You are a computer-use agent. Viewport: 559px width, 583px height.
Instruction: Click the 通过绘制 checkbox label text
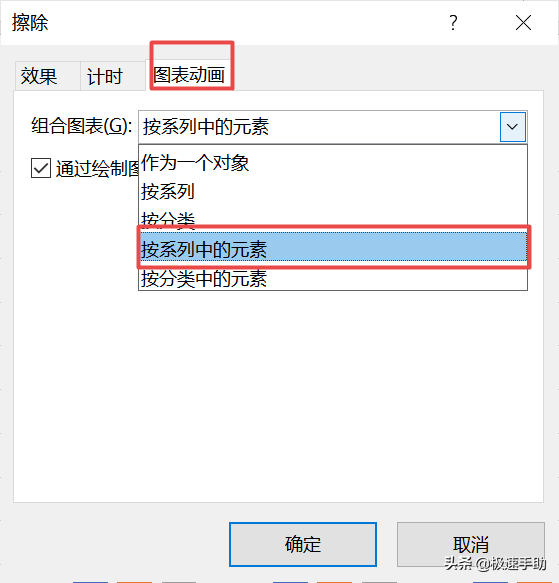(97, 168)
